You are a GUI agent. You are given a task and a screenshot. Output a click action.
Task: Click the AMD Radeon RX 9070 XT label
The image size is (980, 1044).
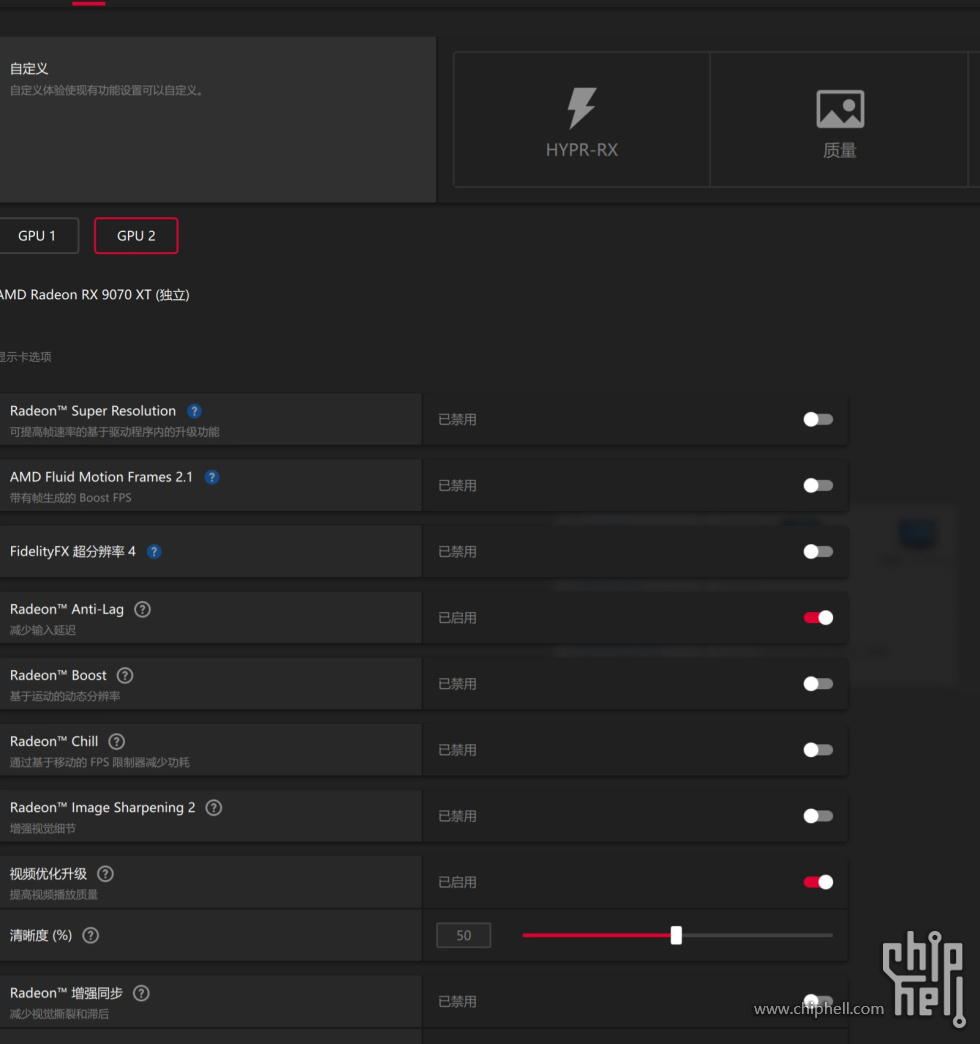tap(95, 295)
